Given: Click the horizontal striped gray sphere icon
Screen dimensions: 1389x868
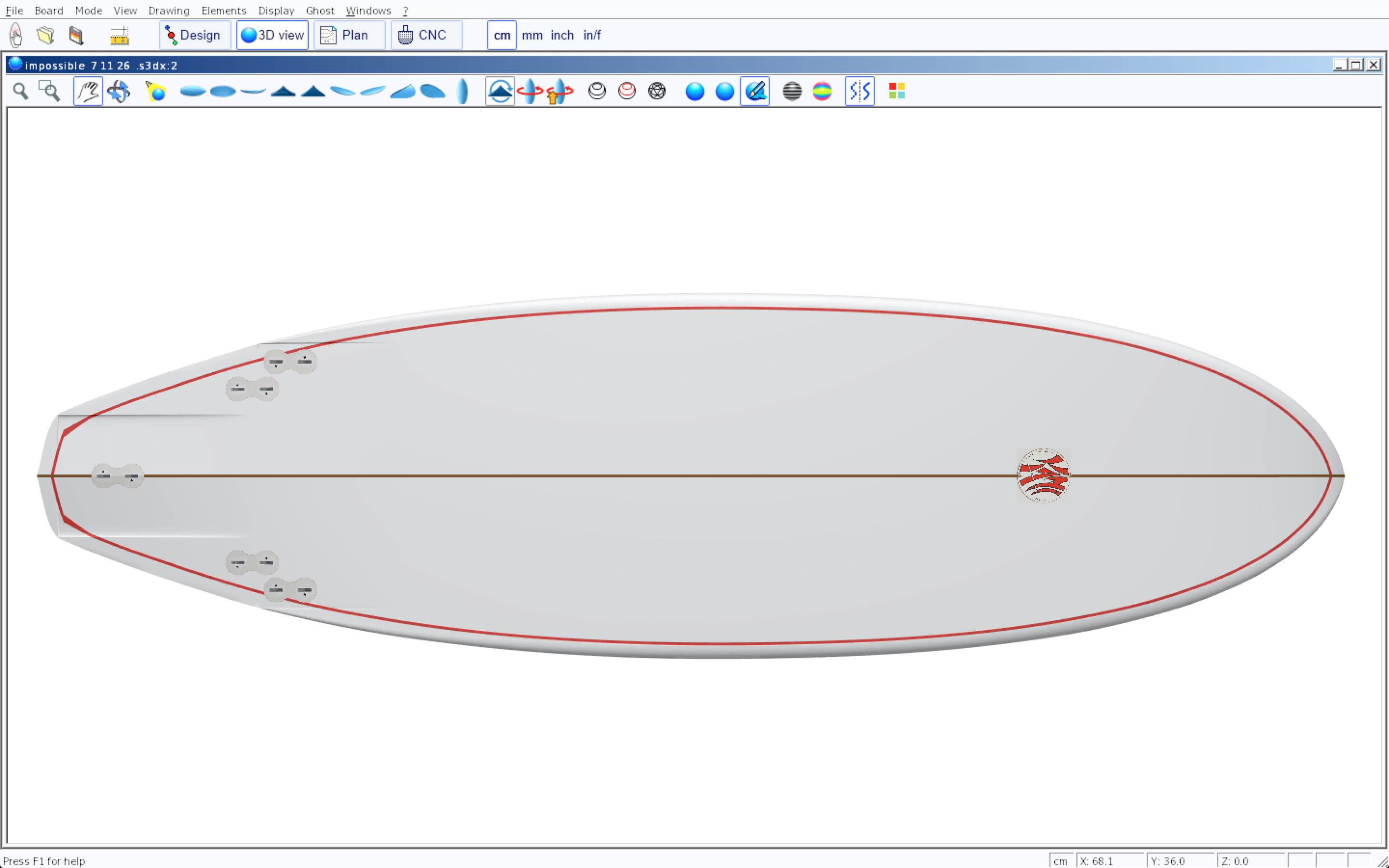Looking at the screenshot, I should point(792,91).
